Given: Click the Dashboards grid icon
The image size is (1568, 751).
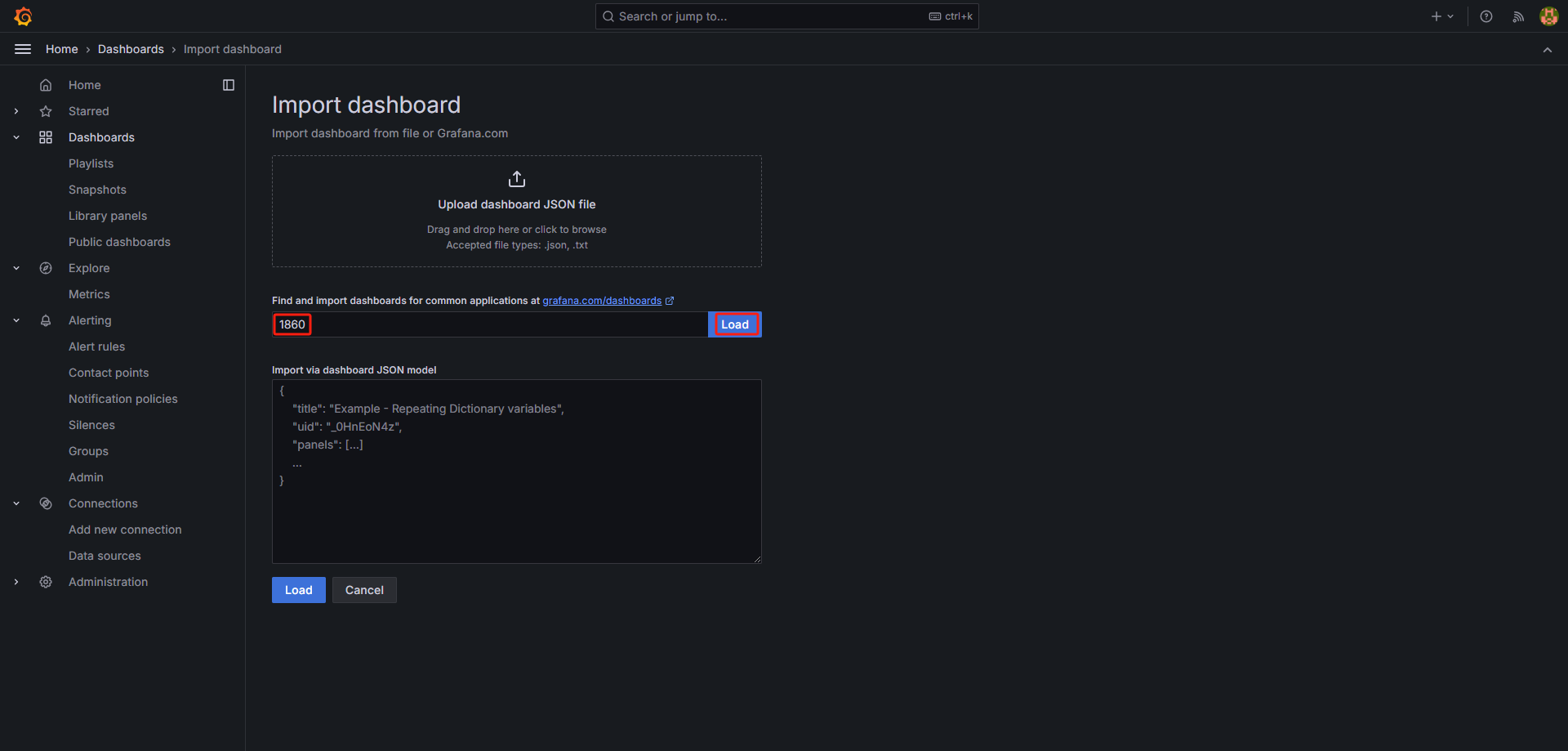Looking at the screenshot, I should 46,136.
